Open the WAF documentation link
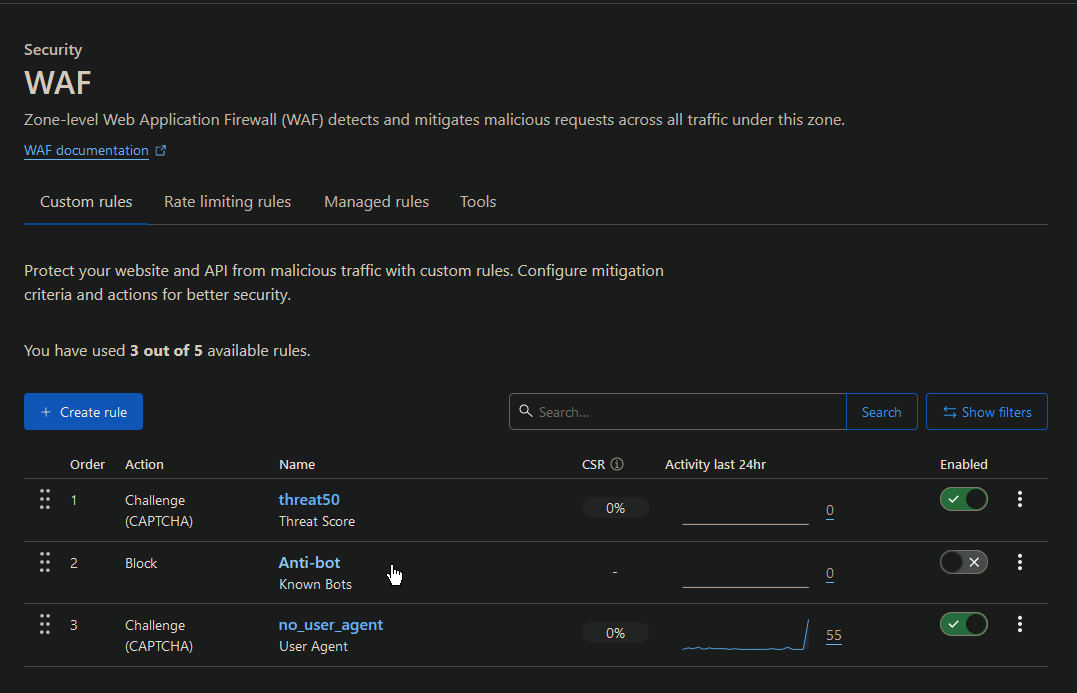This screenshot has height=693, width=1077. 85,150
